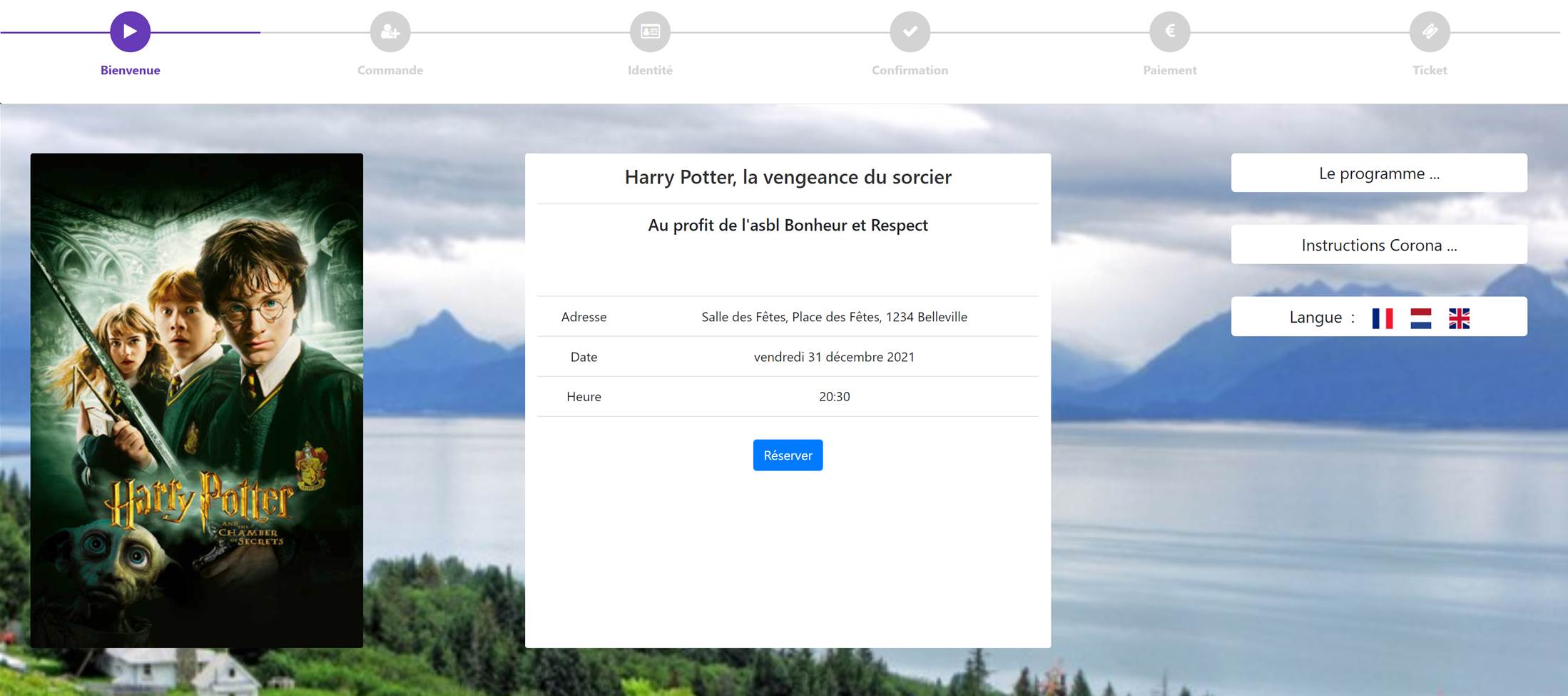Click the Bienvenue play step icon
The width and height of the screenshot is (1568, 696).
(x=130, y=31)
